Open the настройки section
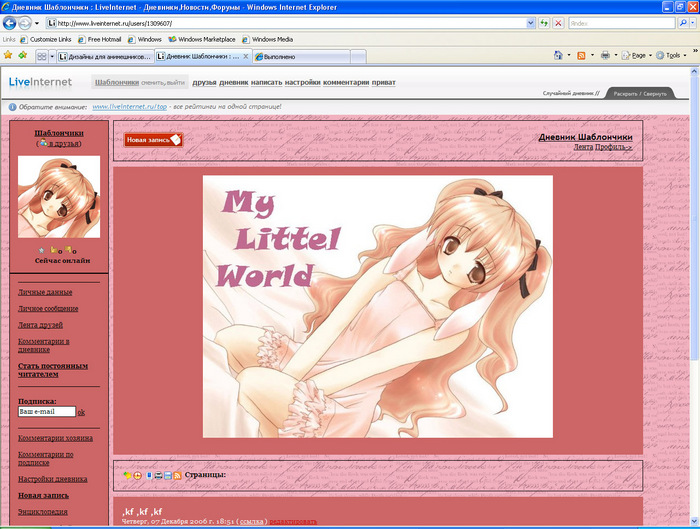Viewport: 700px width, 529px height. [303, 82]
